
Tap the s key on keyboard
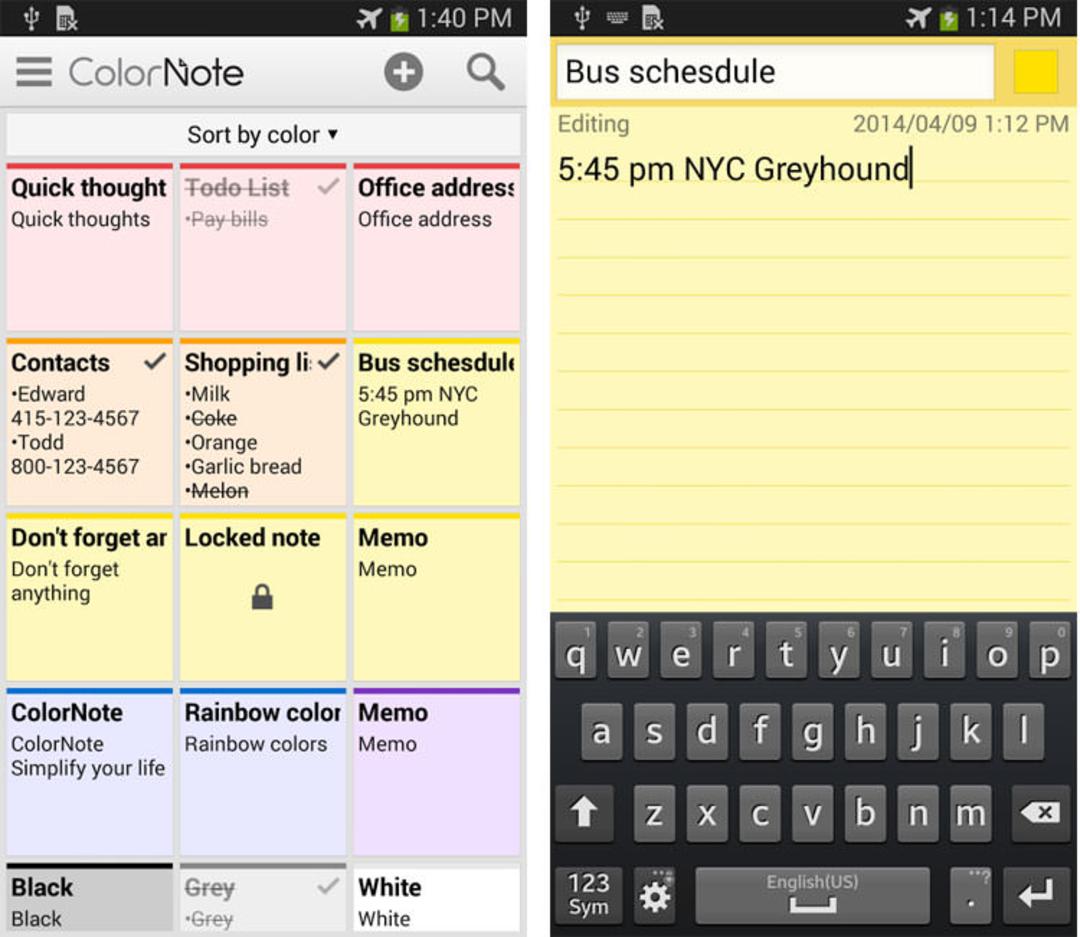654,732
